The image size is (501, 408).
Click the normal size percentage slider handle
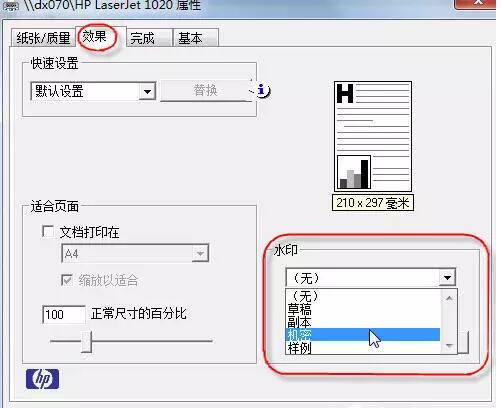coord(87,341)
